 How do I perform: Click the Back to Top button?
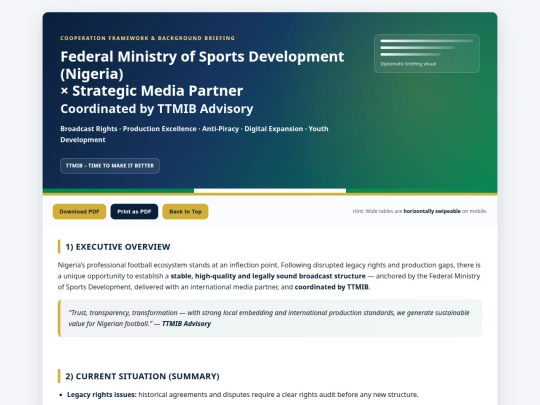click(185, 211)
